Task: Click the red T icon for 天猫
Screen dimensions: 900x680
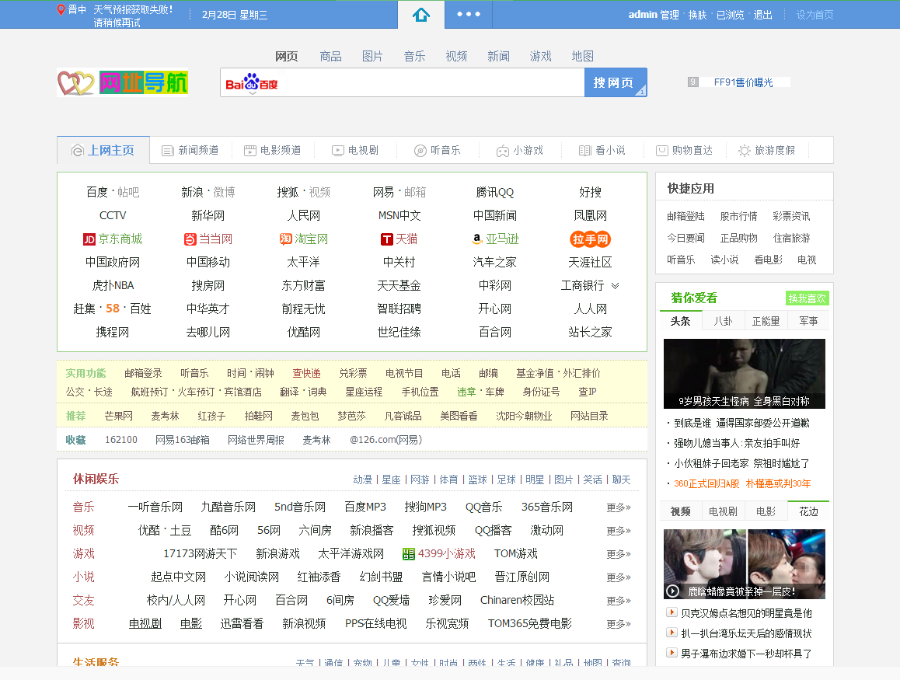Action: pos(386,238)
